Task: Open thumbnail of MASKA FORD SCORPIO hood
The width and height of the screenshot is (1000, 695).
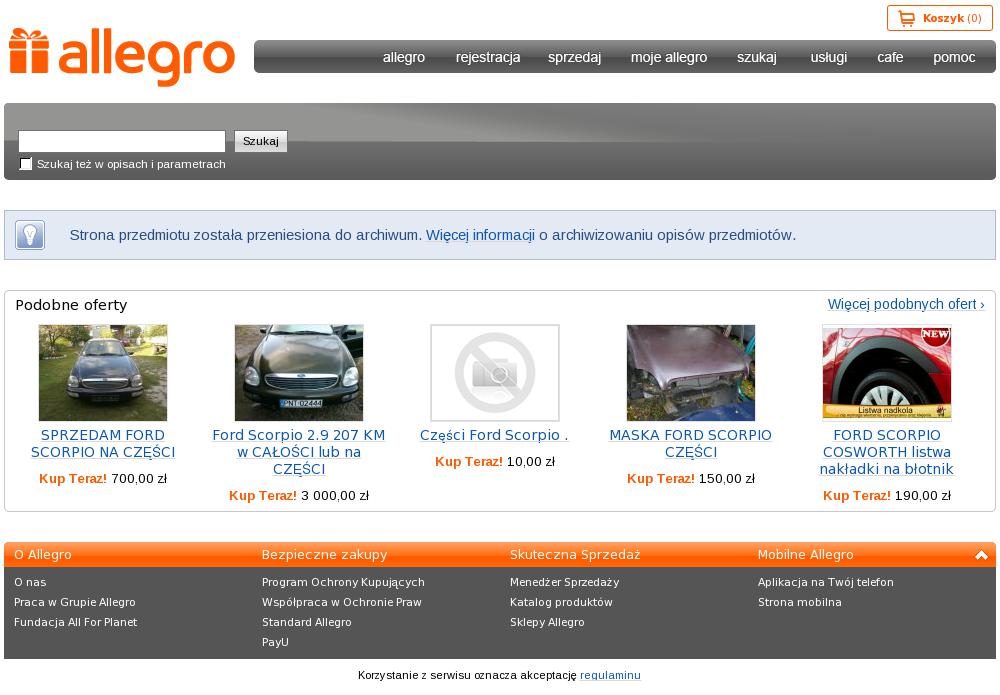Action: tap(691, 372)
